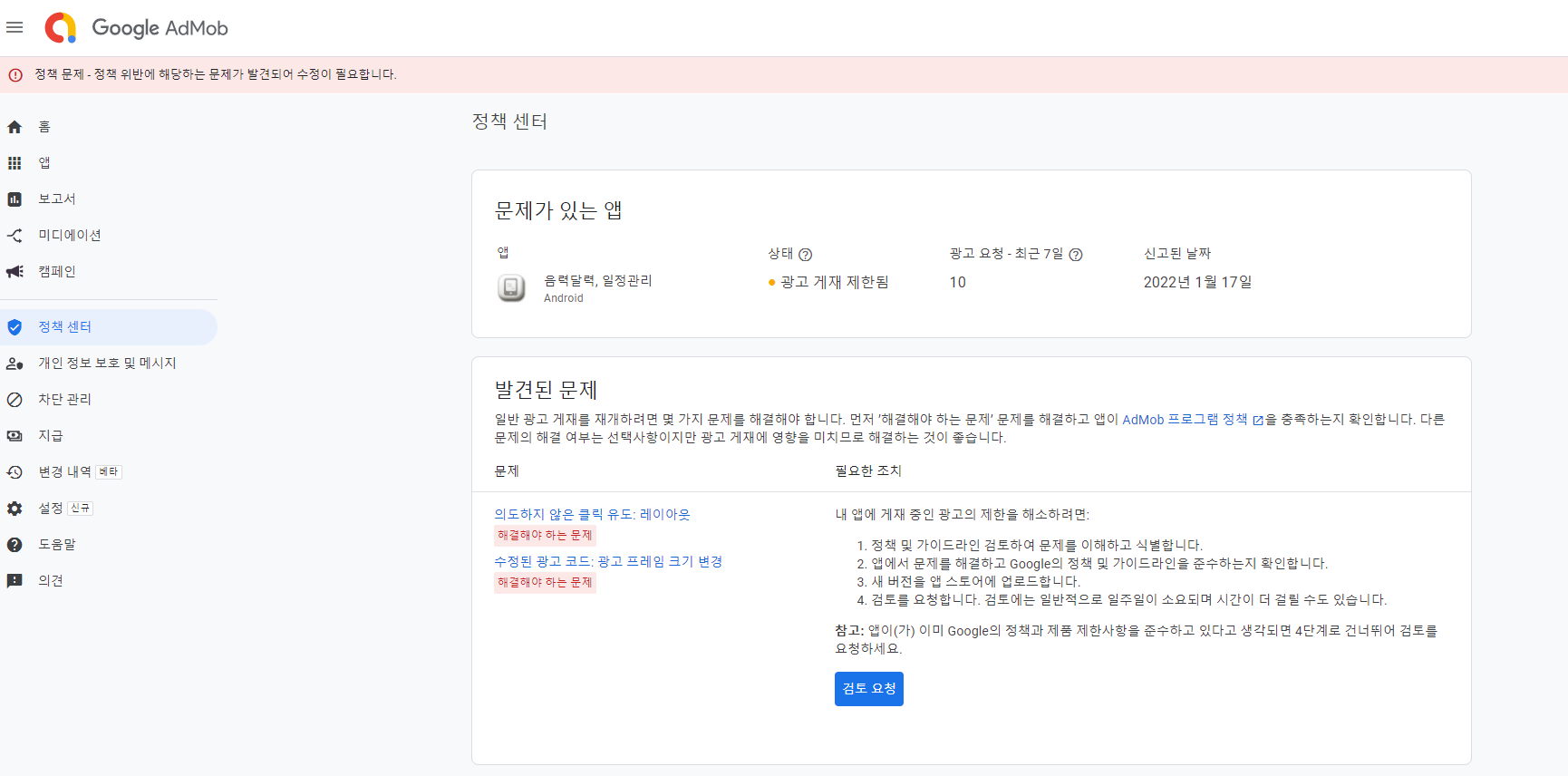Click reported date 2022년 1월 17일

pos(1197,282)
